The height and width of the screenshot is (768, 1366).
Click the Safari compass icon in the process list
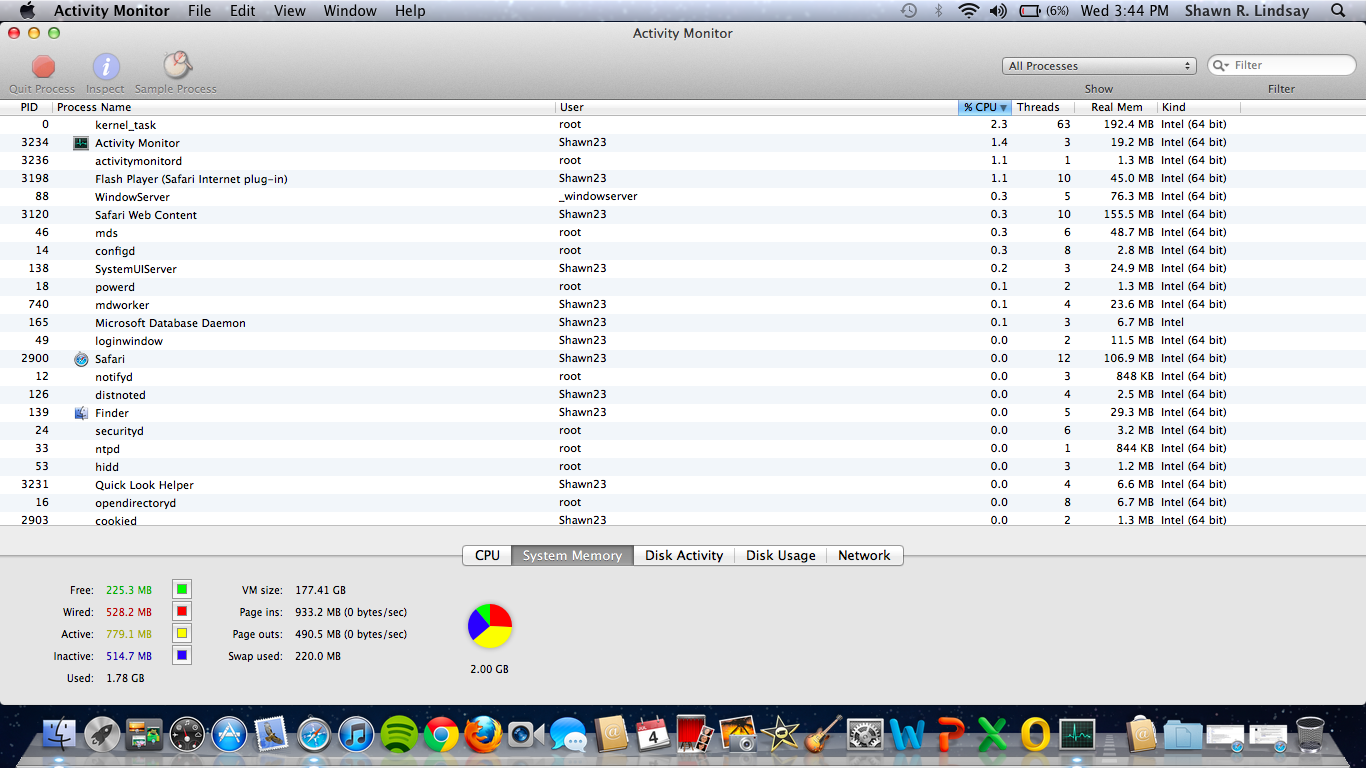tap(81, 359)
